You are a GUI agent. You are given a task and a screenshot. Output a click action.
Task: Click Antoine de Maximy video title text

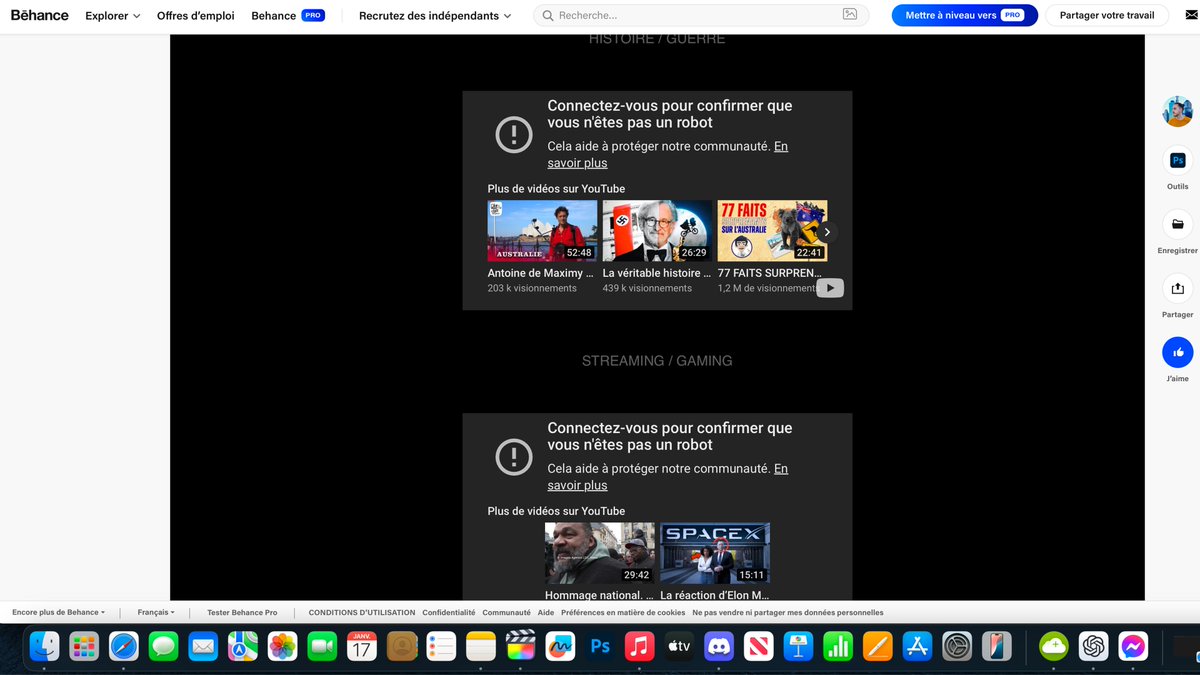point(541,273)
